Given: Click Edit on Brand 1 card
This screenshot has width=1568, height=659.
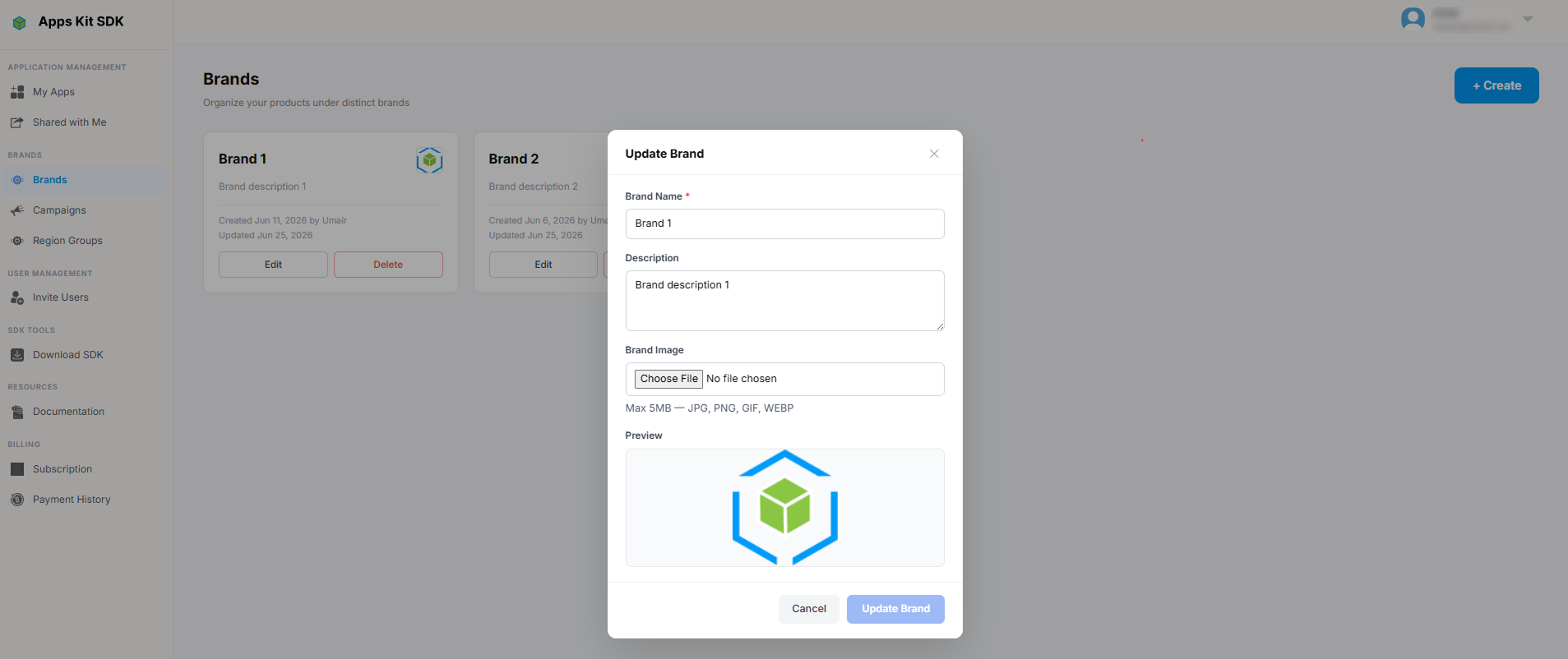Looking at the screenshot, I should tap(273, 265).
